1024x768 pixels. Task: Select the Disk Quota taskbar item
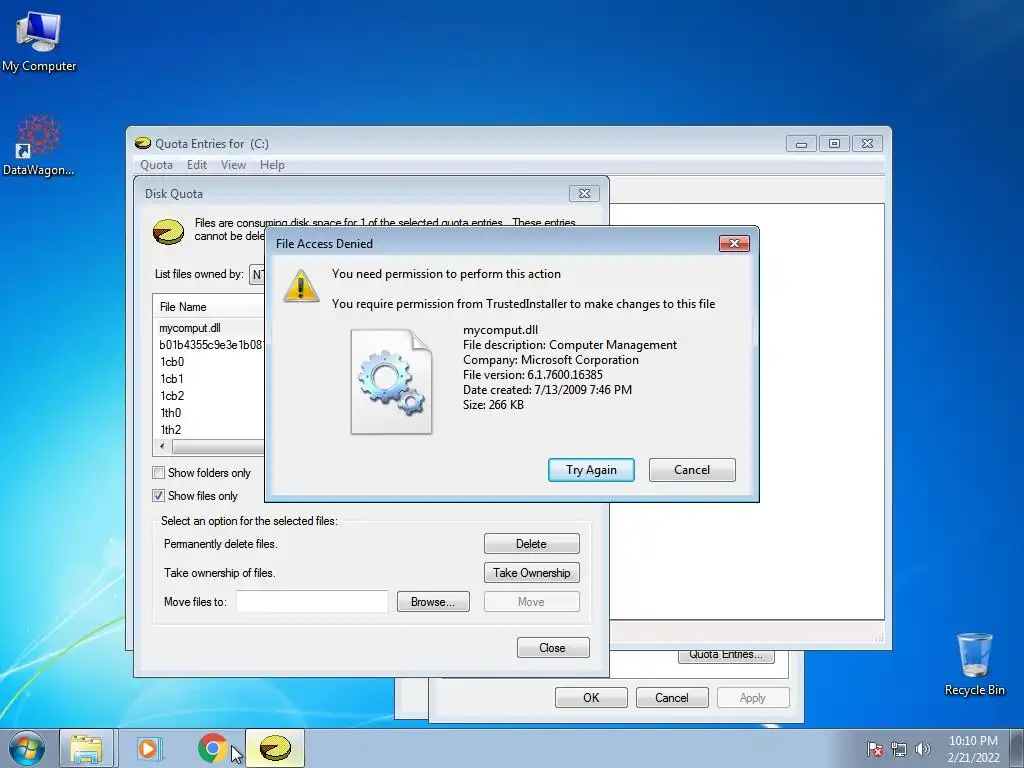275,748
